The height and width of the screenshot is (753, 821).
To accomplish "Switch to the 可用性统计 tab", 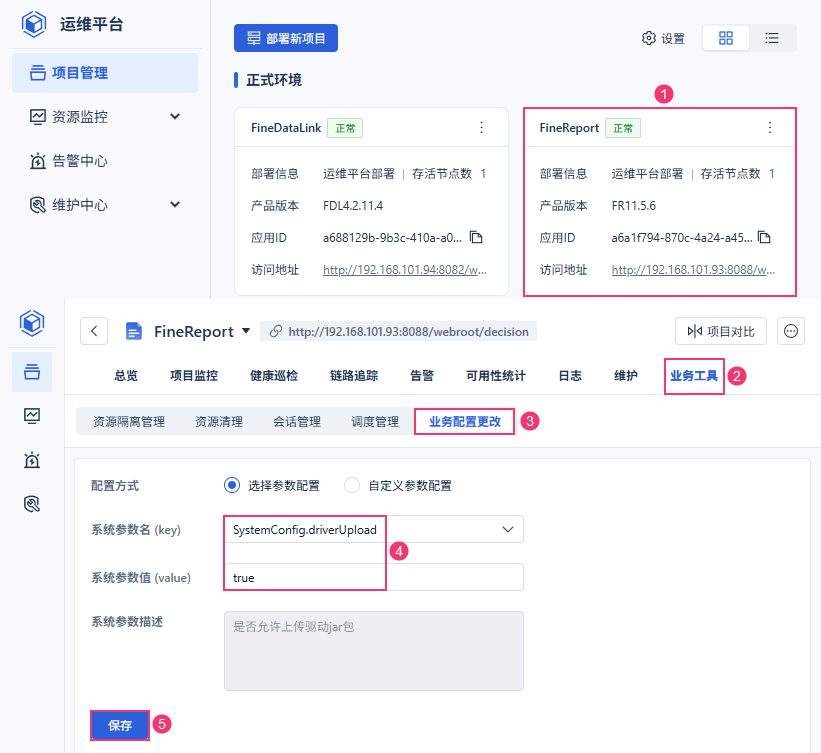I will coord(496,375).
